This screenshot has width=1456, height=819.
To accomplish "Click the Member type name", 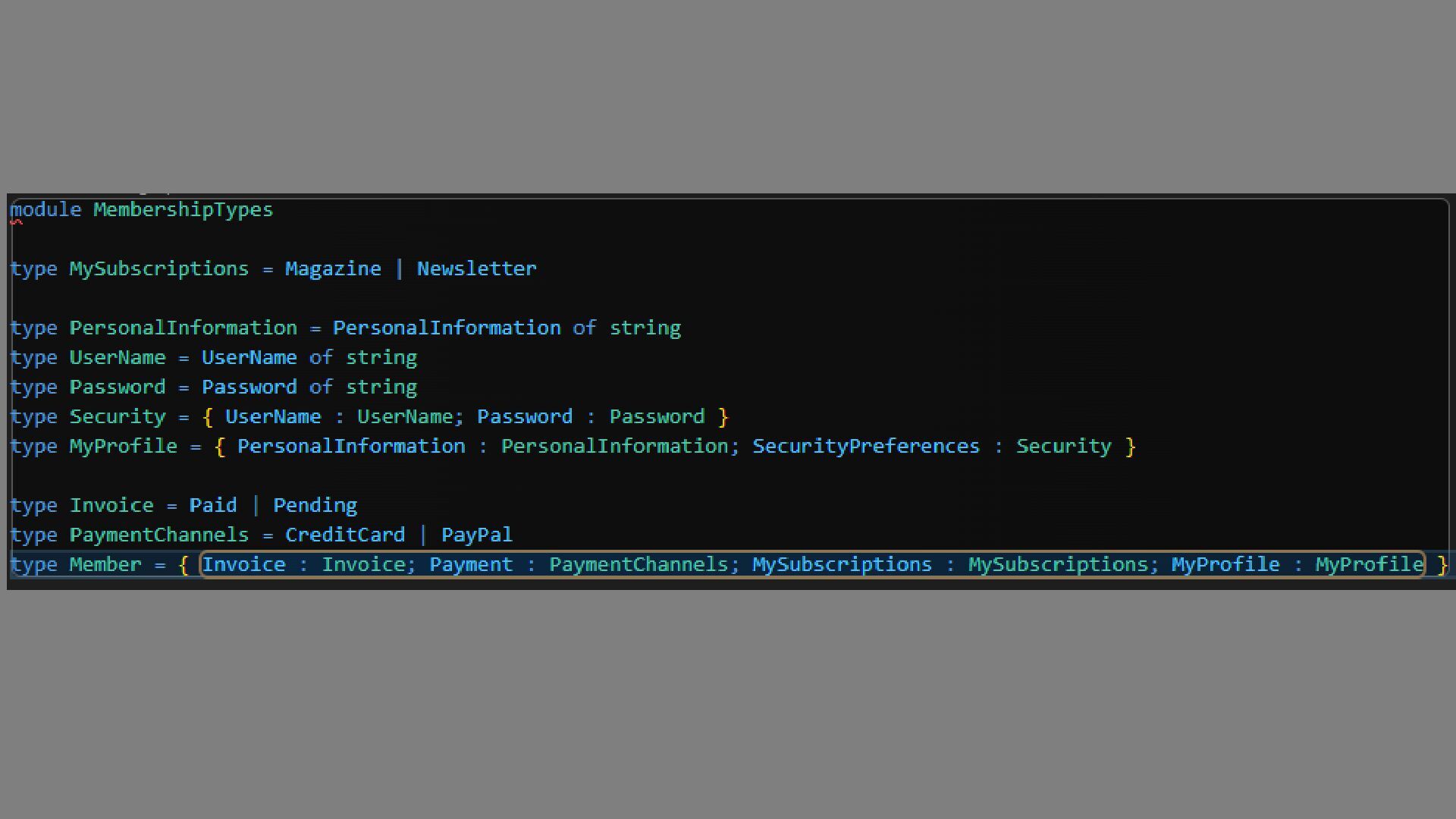I will click(x=105, y=564).
